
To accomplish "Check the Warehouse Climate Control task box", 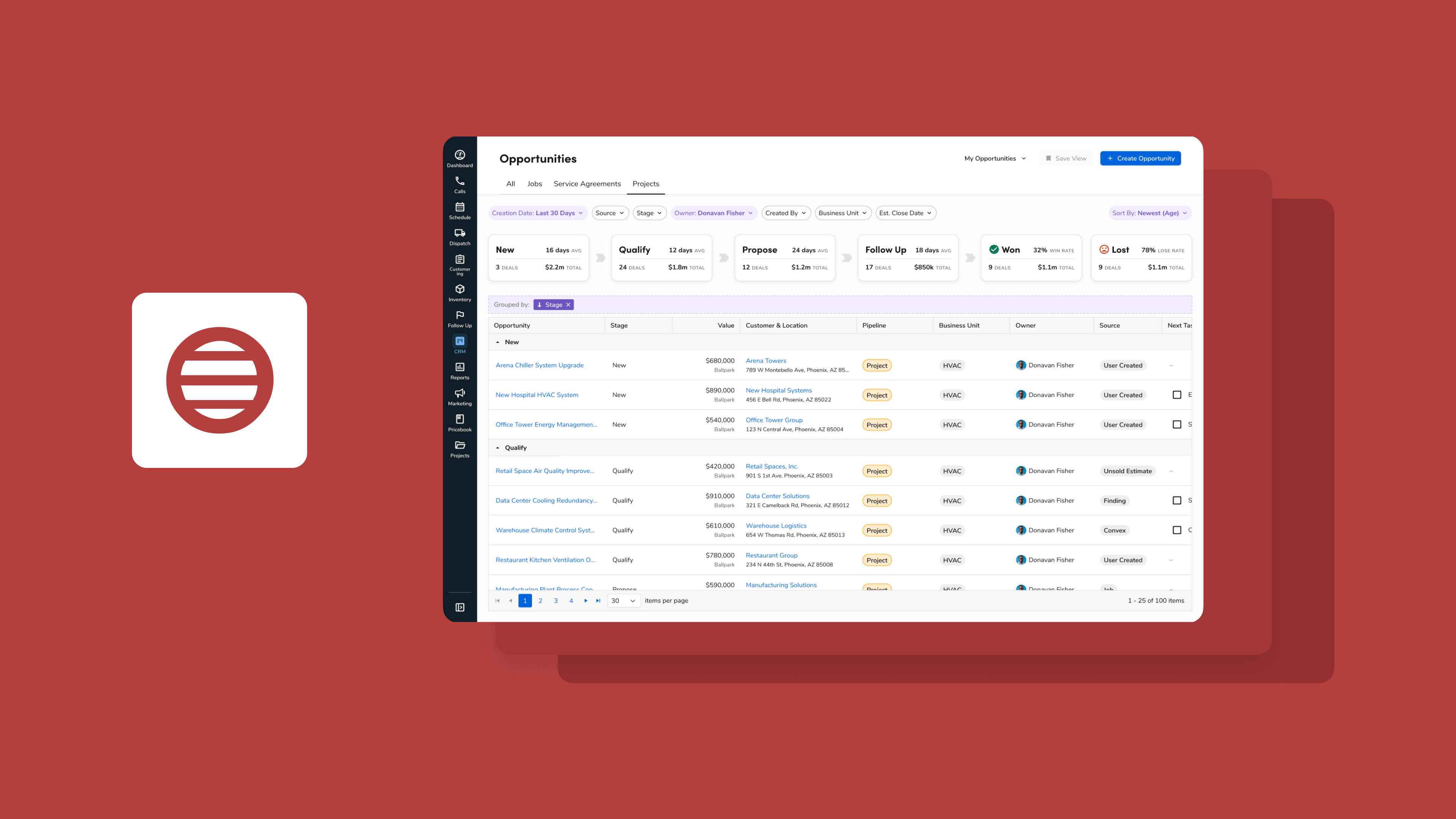I will [1177, 530].
